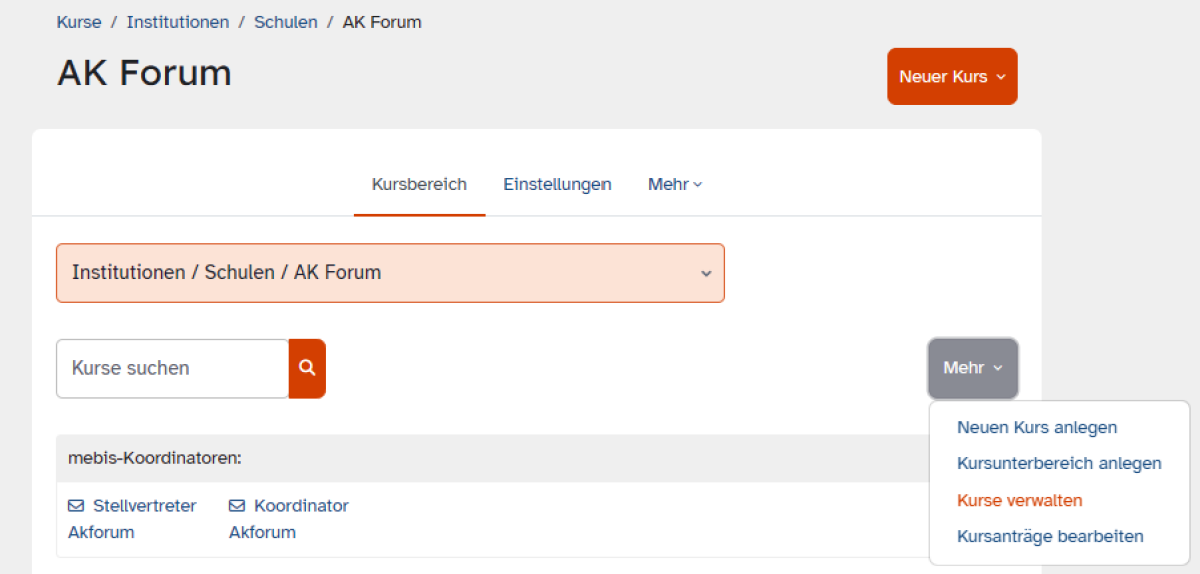Focus the Kurse suchen search field
Screen dimensions: 1200x574
[172, 368]
